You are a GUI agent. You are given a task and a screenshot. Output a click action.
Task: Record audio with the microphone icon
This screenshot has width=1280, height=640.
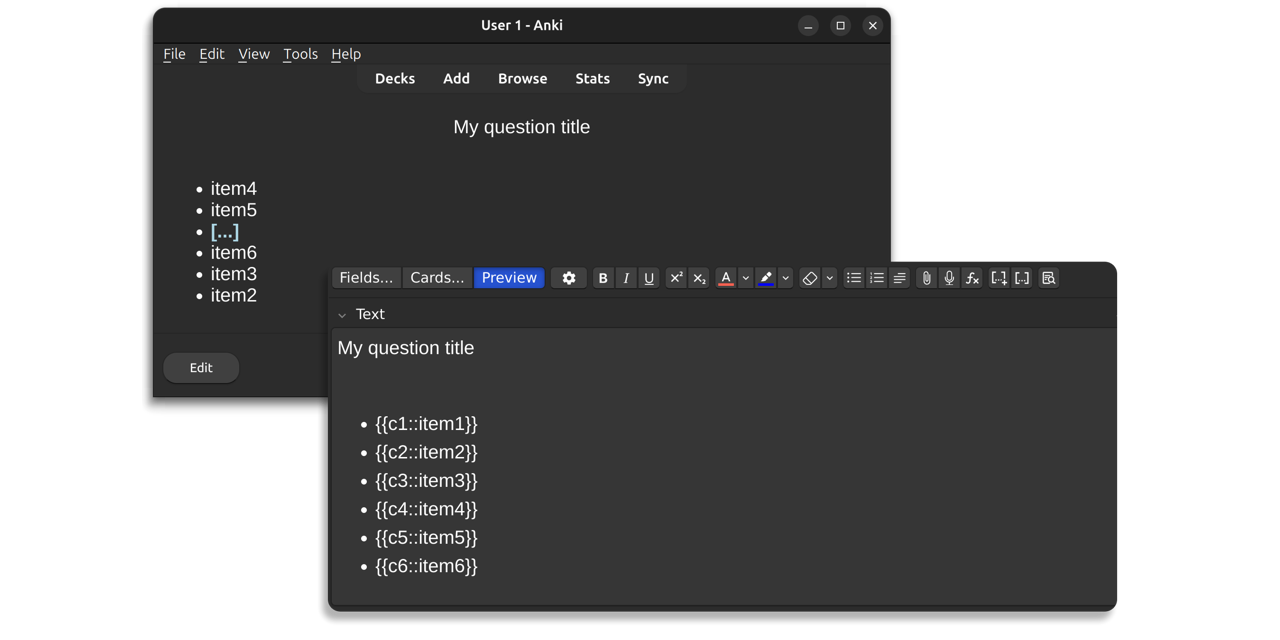949,278
